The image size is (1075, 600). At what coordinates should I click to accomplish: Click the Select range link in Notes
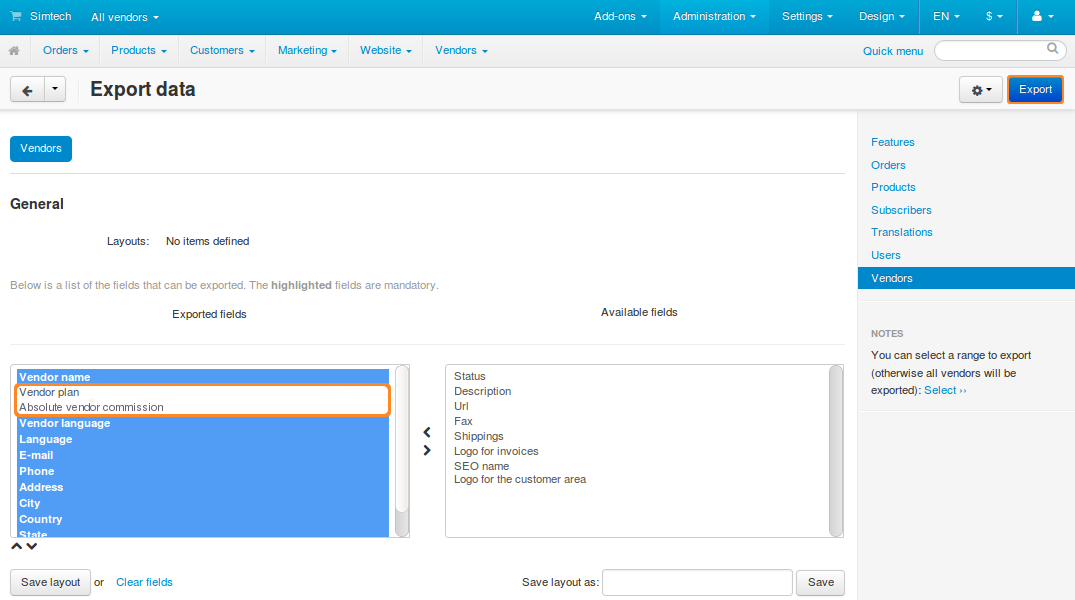(x=945, y=390)
